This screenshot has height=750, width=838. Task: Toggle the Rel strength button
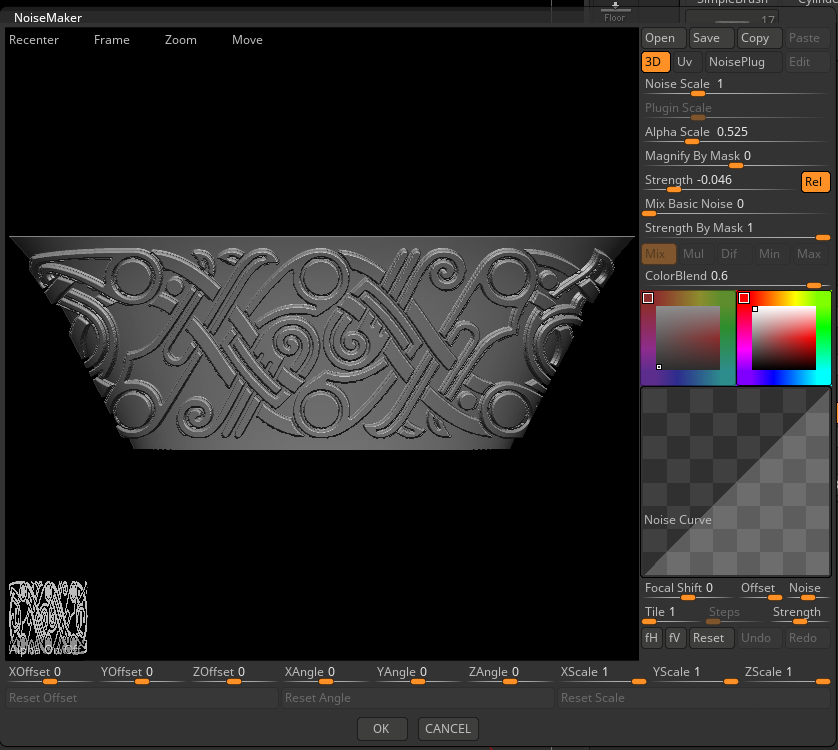tap(815, 182)
